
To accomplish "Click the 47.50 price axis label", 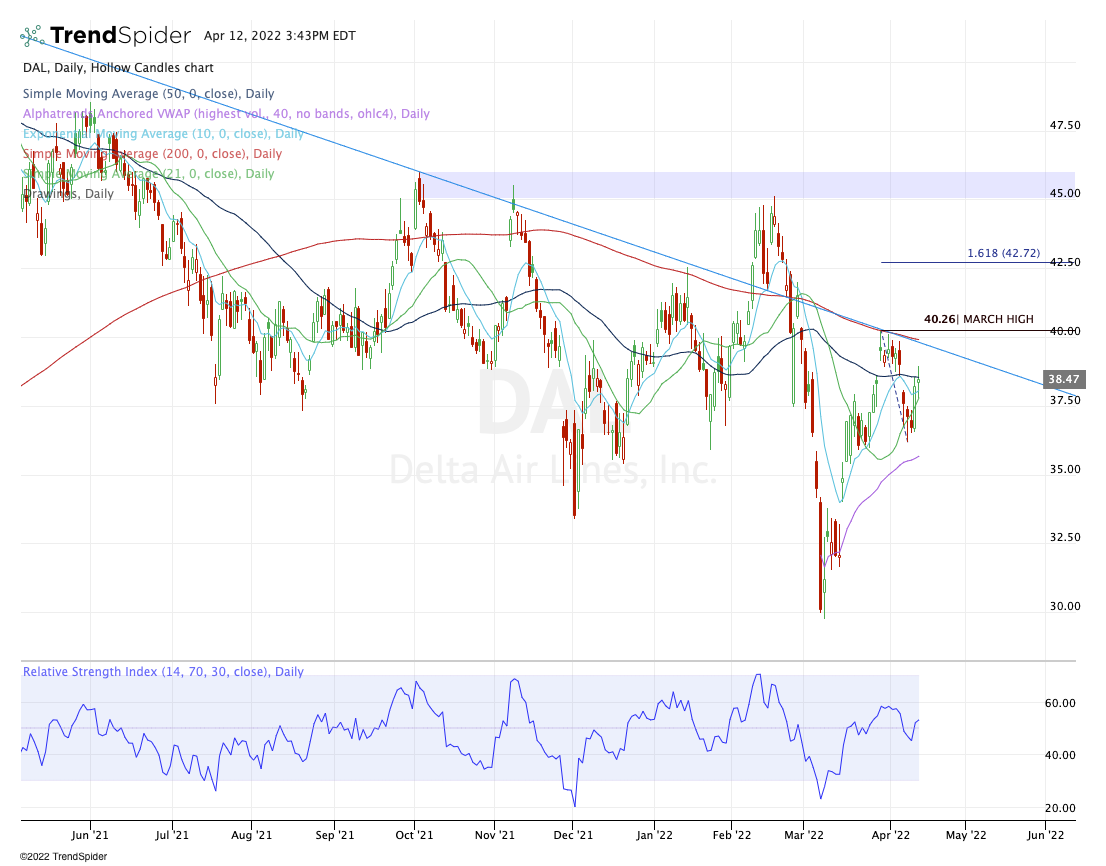I will 1065,126.
